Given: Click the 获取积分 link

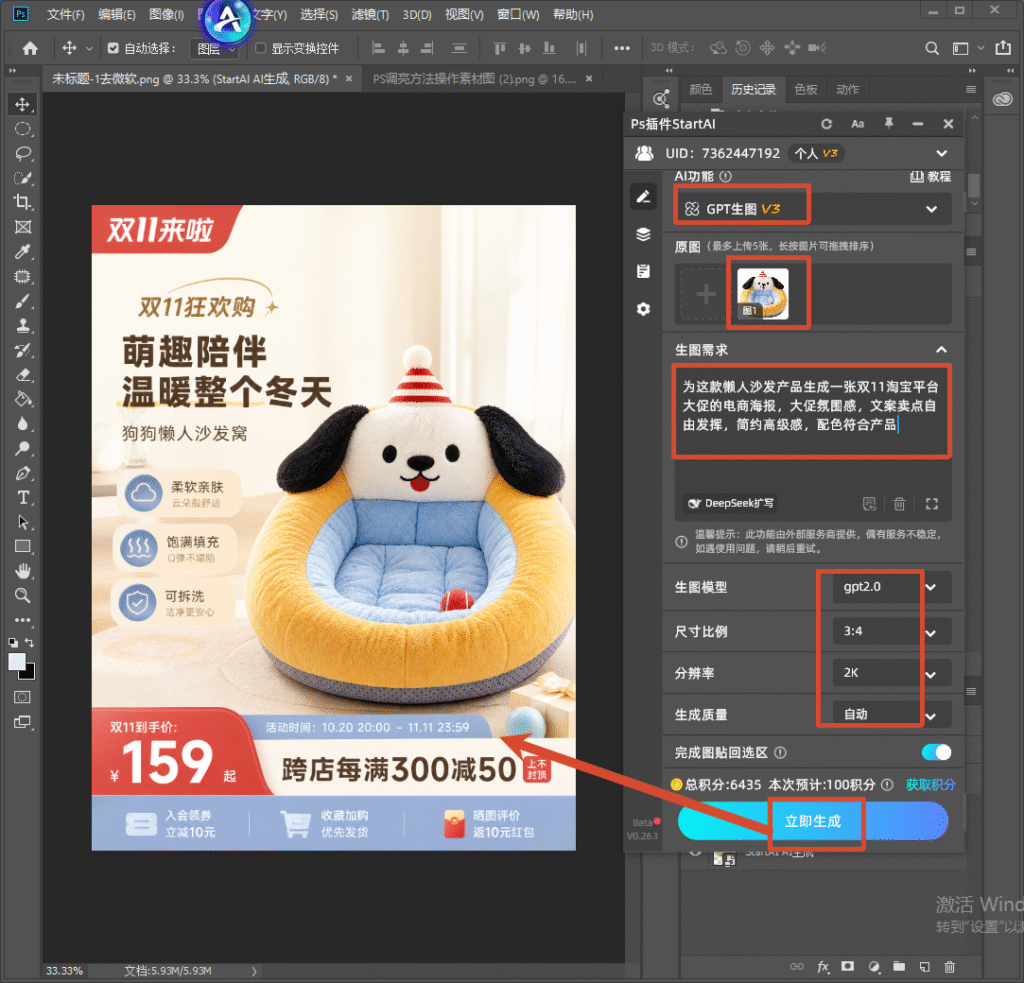Looking at the screenshot, I should click(930, 784).
